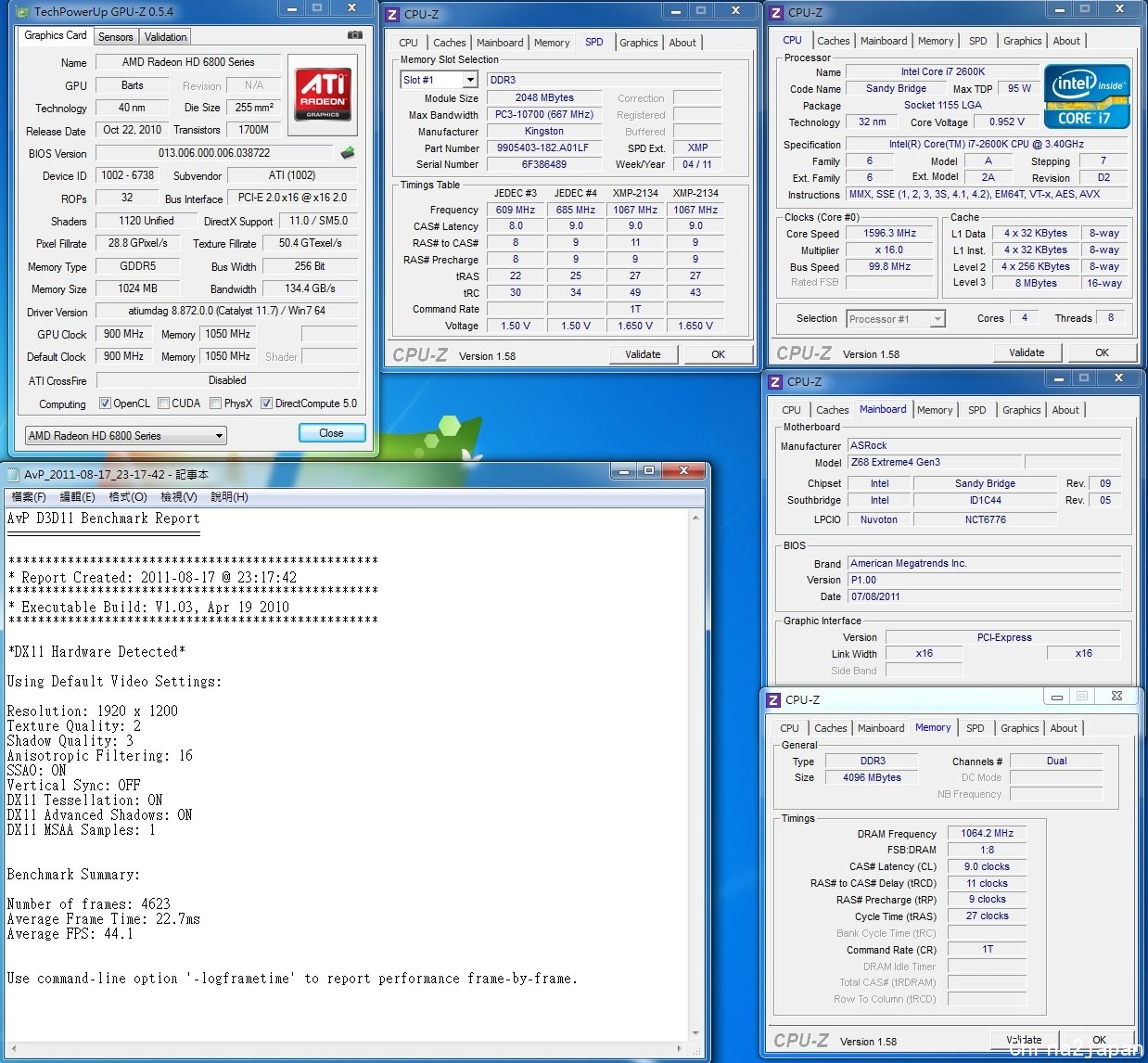Click the DRAM Frequency value 1064.2 MHz
Viewport: 1148px width, 1063px height.
pyautogui.click(x=987, y=833)
